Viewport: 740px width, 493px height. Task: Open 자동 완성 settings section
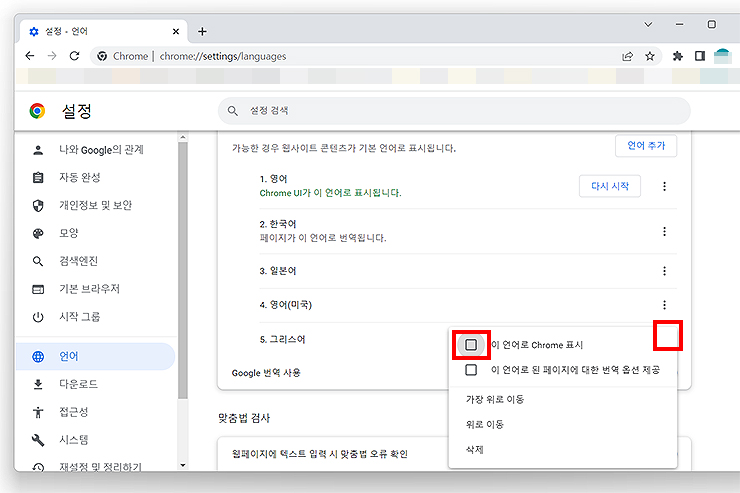pos(80,177)
